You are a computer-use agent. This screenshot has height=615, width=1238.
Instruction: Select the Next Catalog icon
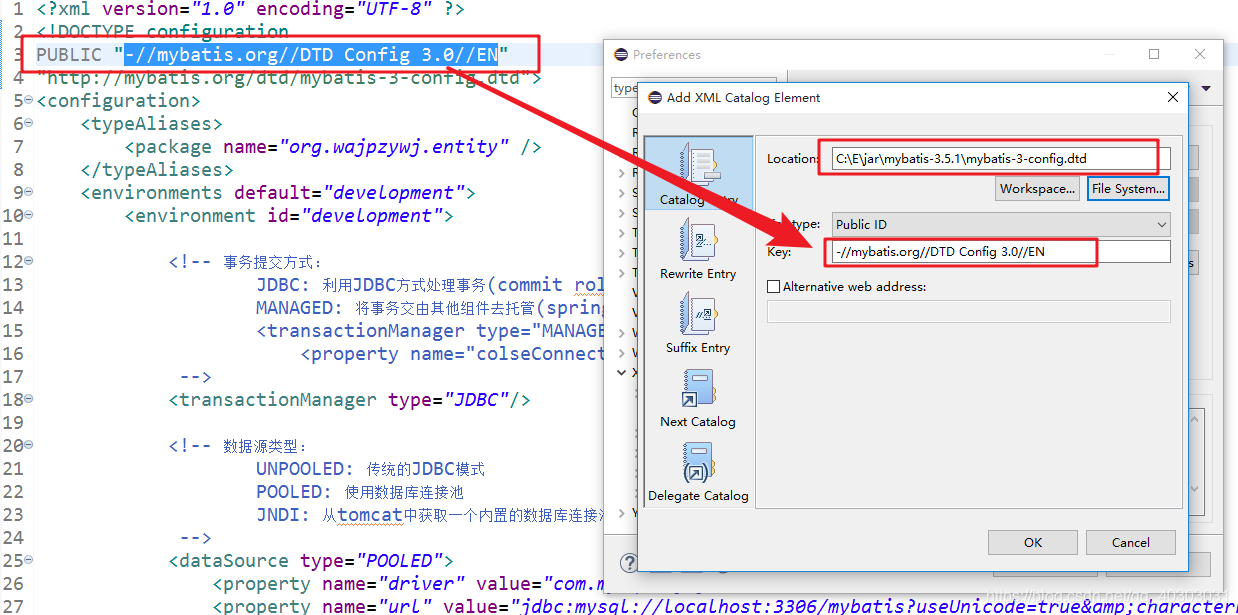[698, 388]
